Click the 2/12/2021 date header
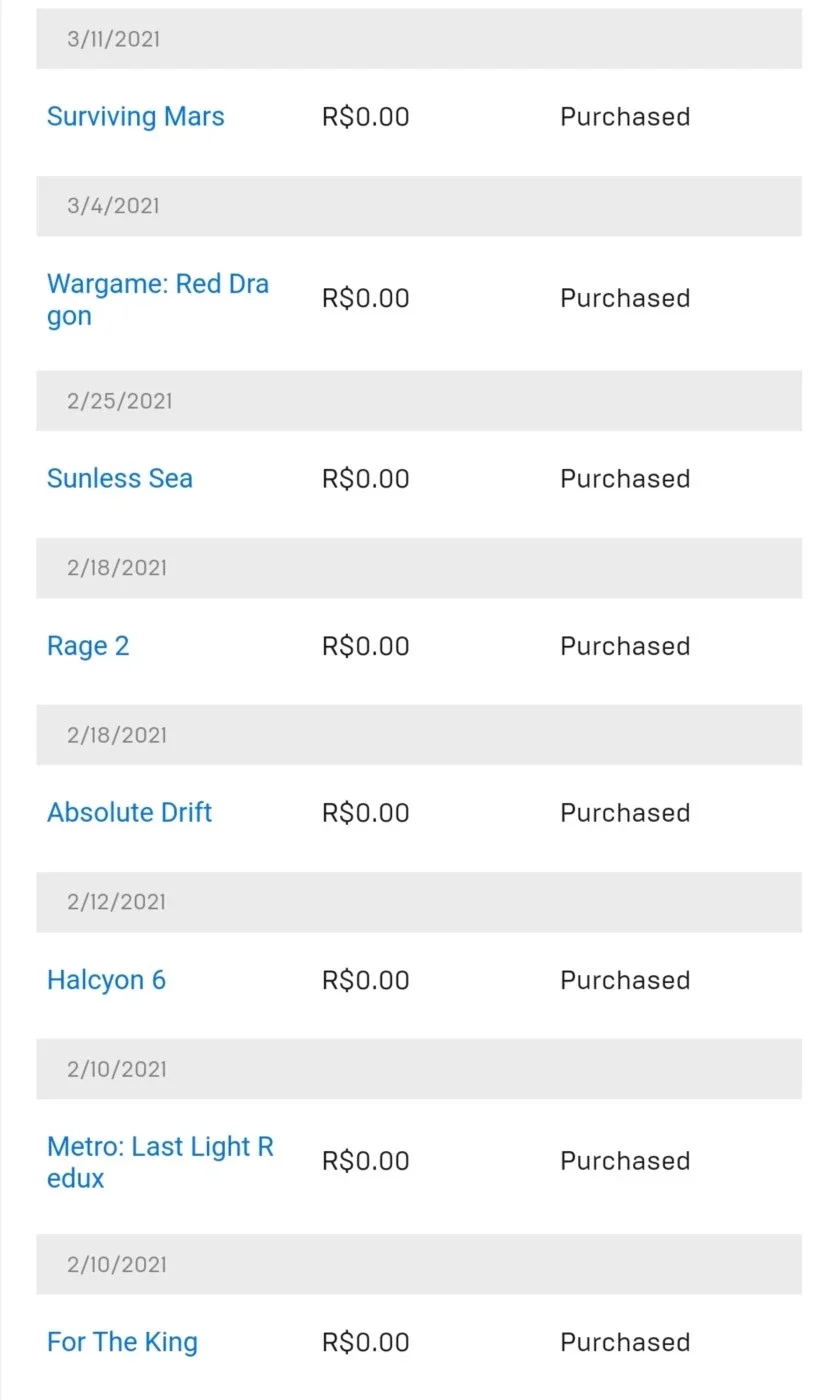The height and width of the screenshot is (1400, 837). click(419, 902)
